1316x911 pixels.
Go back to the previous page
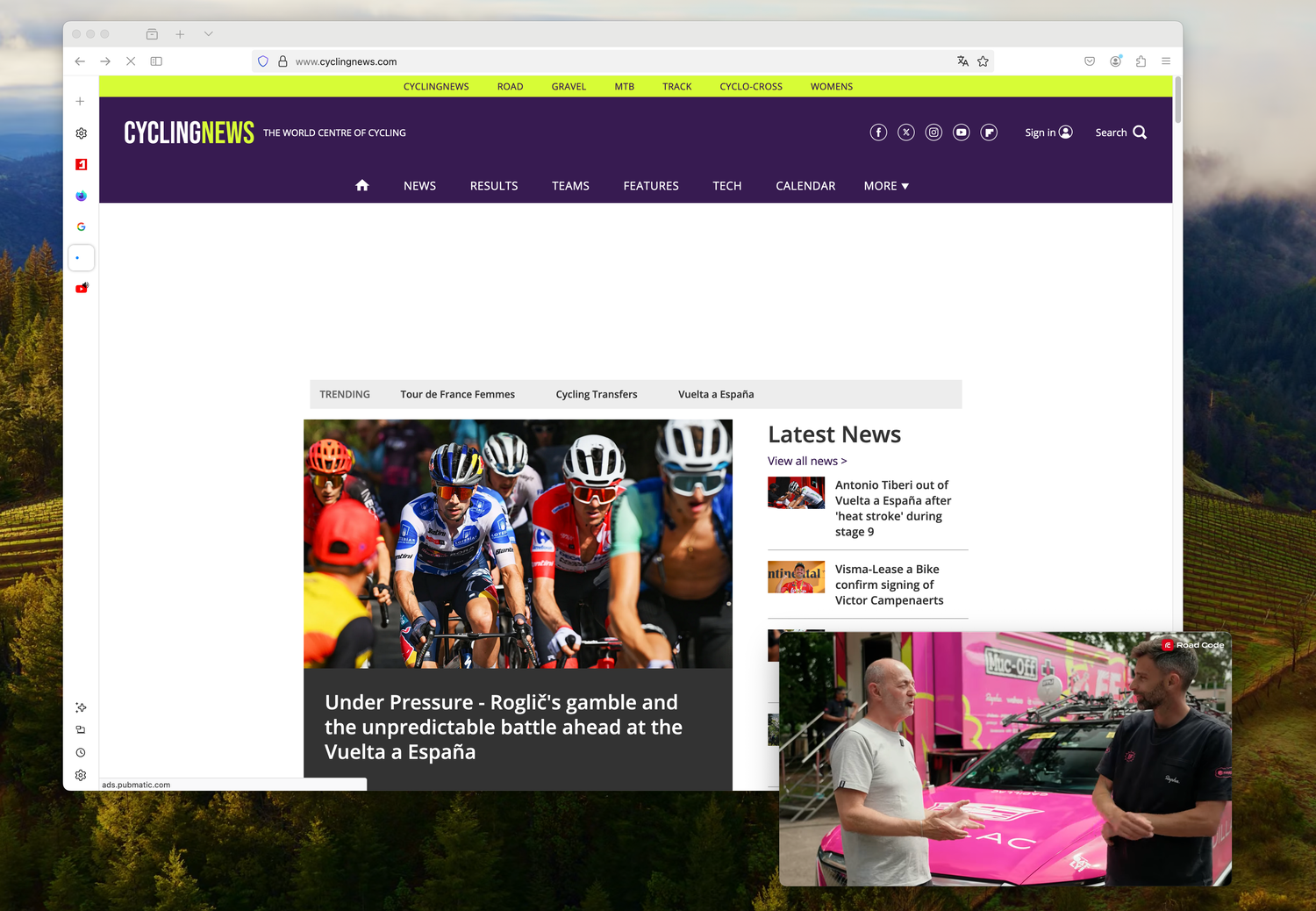pos(80,61)
